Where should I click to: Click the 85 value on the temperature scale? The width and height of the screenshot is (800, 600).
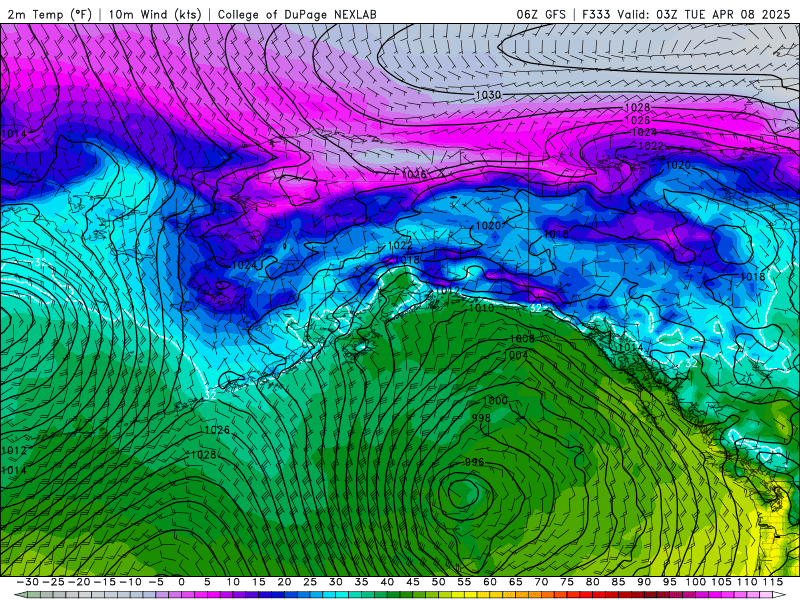(x=618, y=582)
